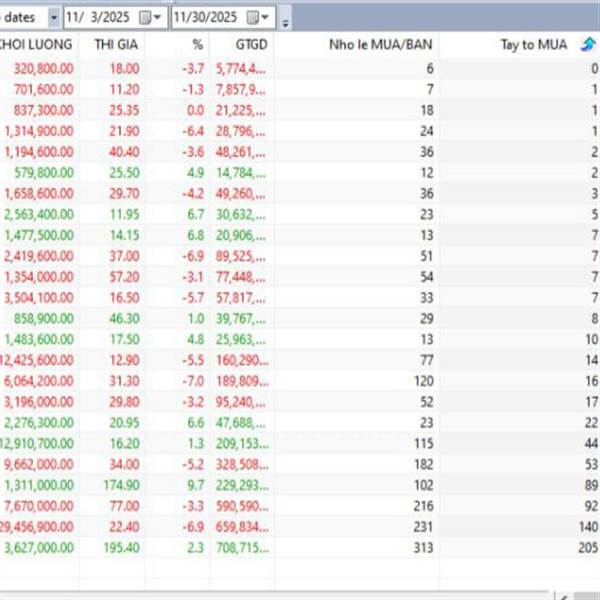Select volume cell 1,354,000.00
The height and width of the screenshot is (600, 600).
coord(39,277)
